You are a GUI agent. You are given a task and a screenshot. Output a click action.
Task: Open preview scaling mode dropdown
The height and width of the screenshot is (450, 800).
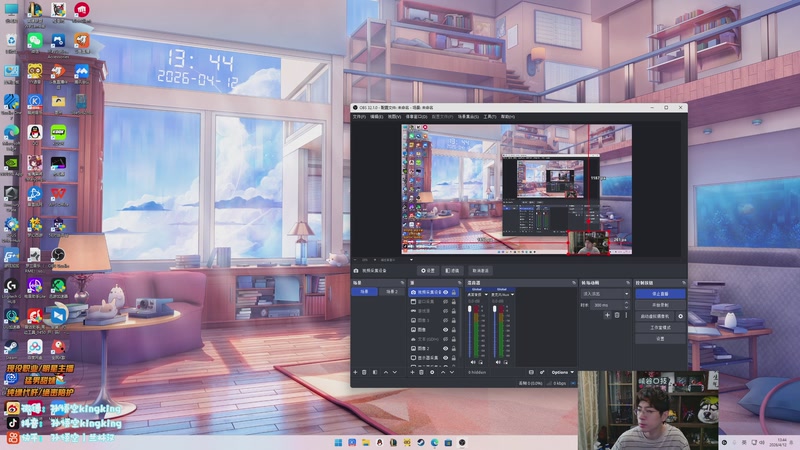[411, 259]
